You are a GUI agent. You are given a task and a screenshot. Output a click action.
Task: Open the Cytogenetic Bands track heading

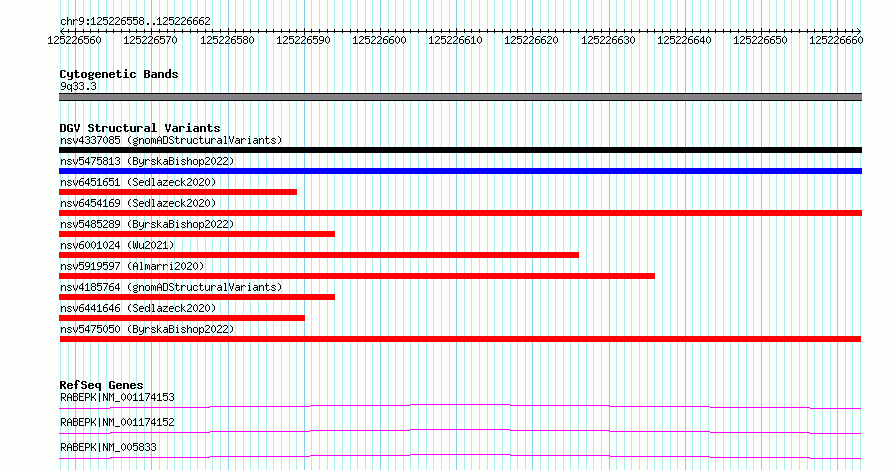(x=119, y=74)
